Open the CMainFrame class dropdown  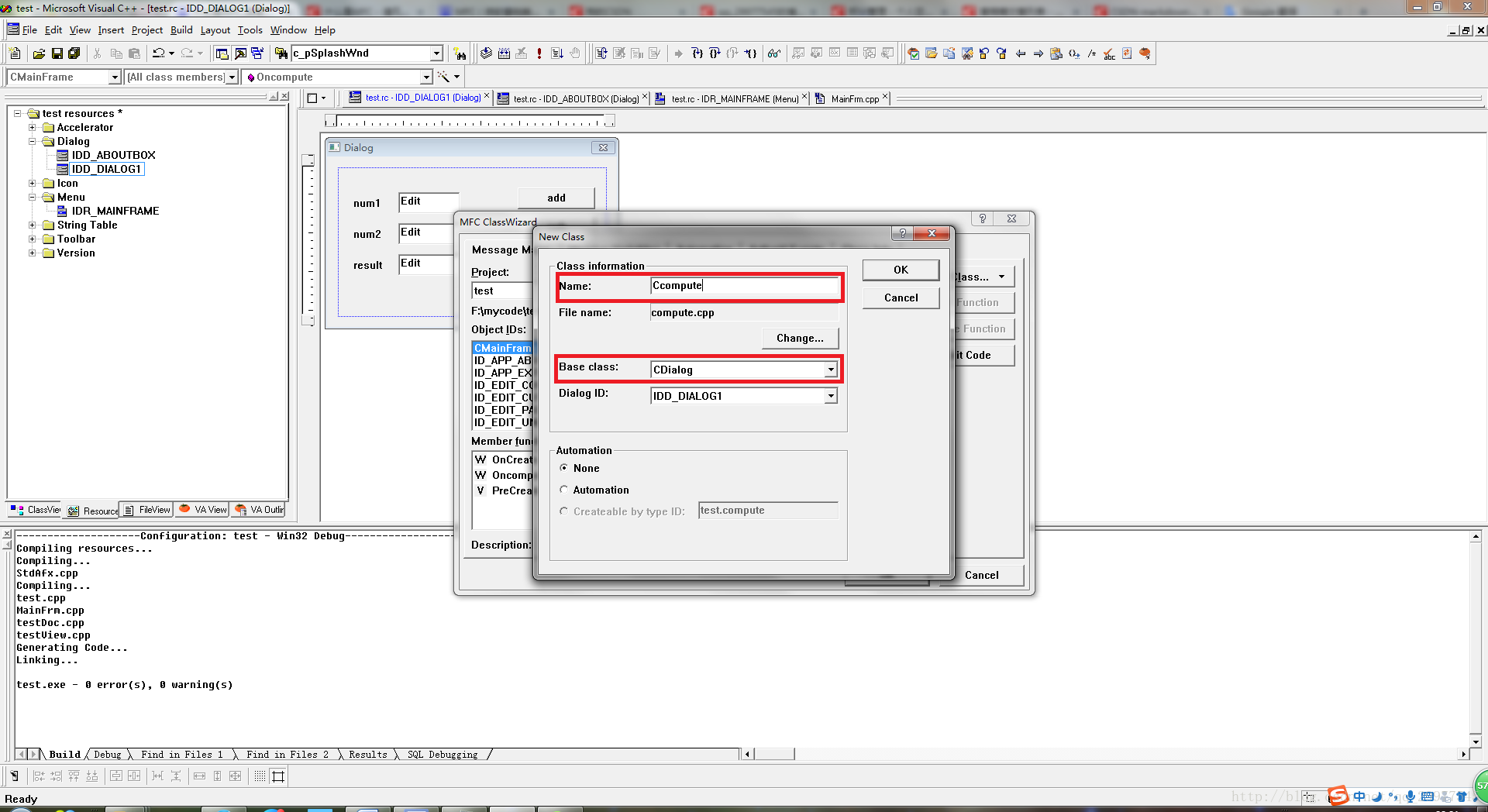[x=115, y=77]
